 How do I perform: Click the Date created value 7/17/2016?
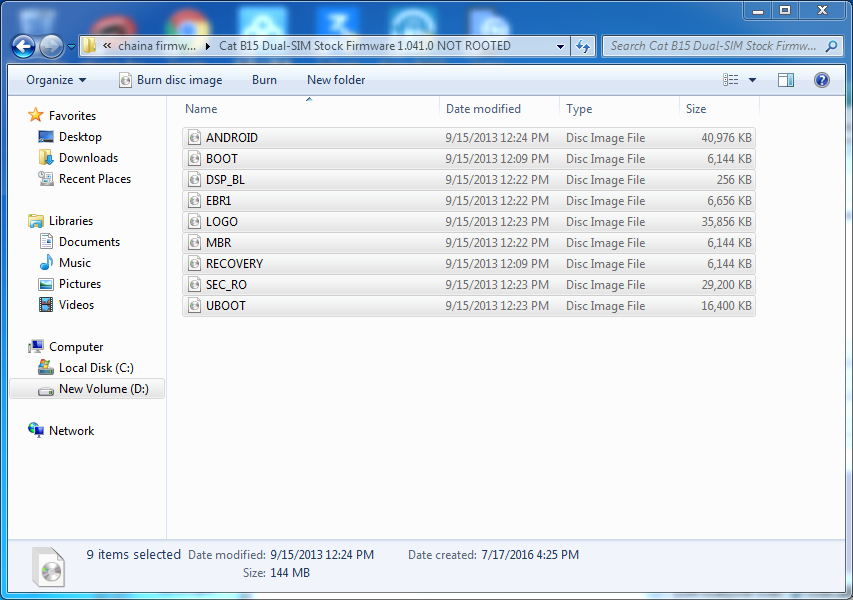click(x=530, y=555)
